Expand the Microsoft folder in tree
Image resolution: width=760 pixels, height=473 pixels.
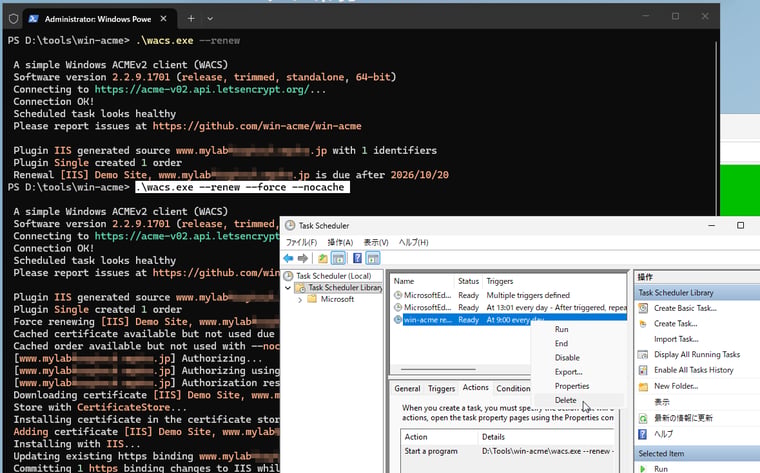pyautogui.click(x=300, y=300)
